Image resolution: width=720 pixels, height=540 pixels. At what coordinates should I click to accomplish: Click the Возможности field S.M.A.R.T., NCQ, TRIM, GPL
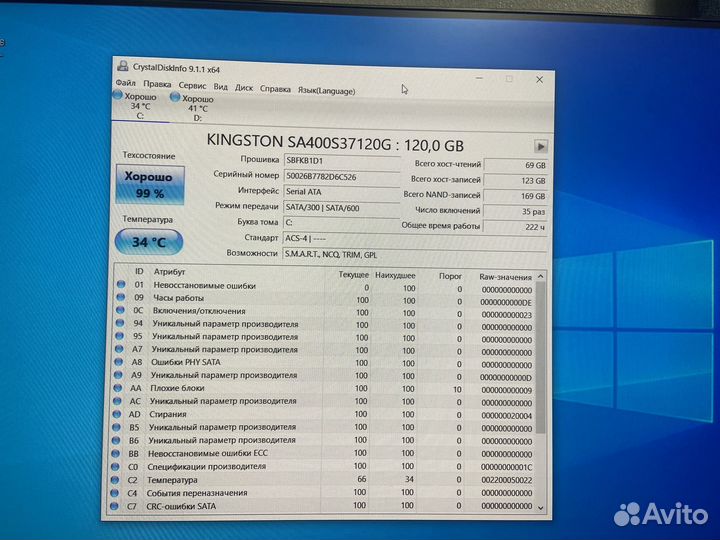click(414, 255)
